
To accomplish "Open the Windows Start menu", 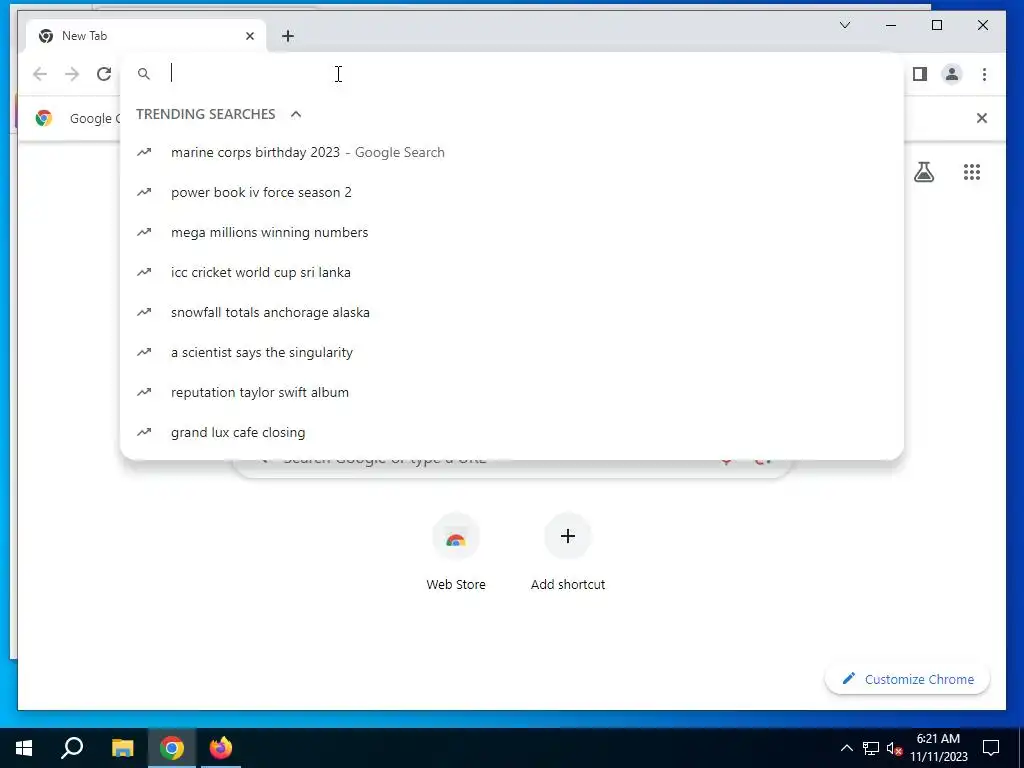I will coord(24,748).
